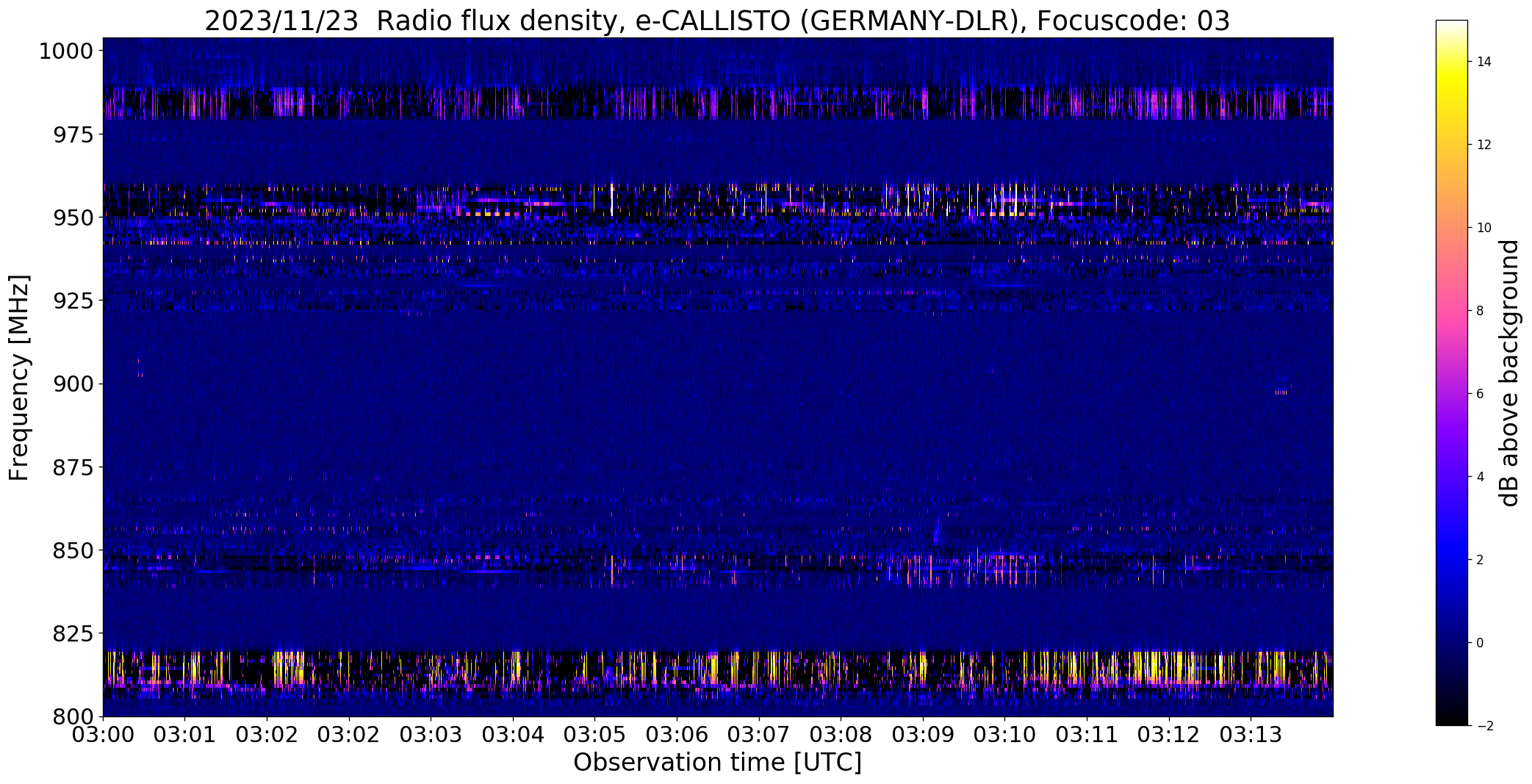1532x784 pixels.
Task: Click the colorbar tick labeled 6
Action: point(1480,394)
